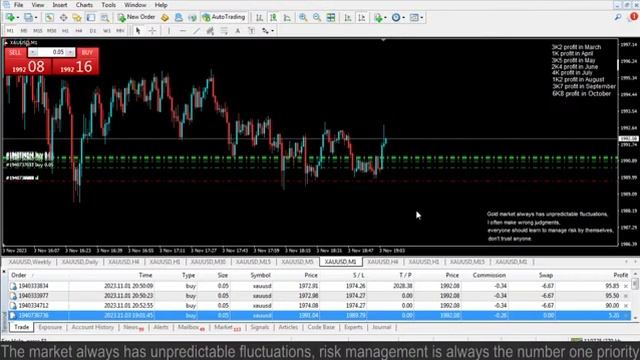Draw a trendline on the chart
The height and width of the screenshot is (360, 640).
(196, 31)
